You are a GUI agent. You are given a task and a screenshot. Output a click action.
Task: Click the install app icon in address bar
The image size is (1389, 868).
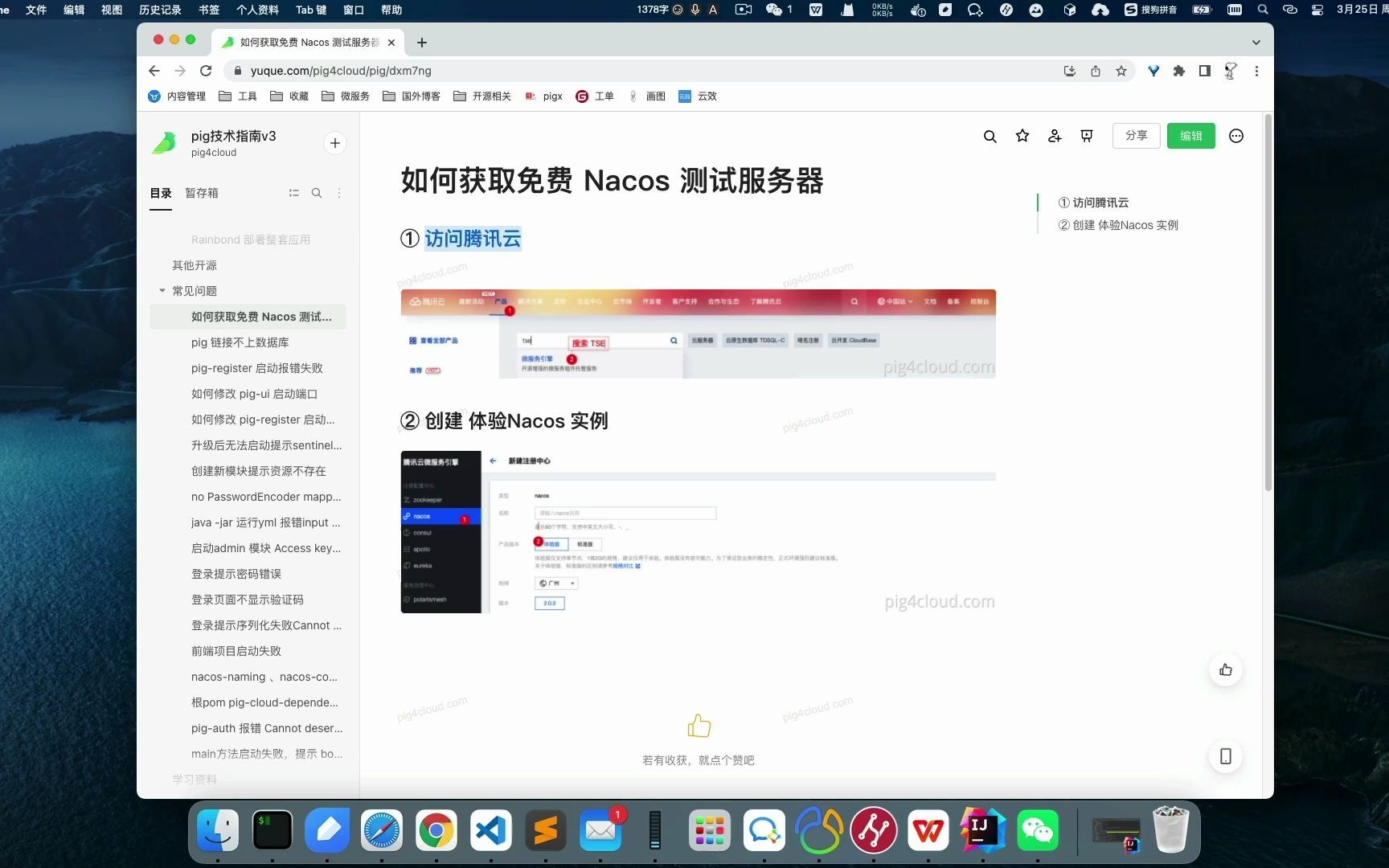(1069, 71)
